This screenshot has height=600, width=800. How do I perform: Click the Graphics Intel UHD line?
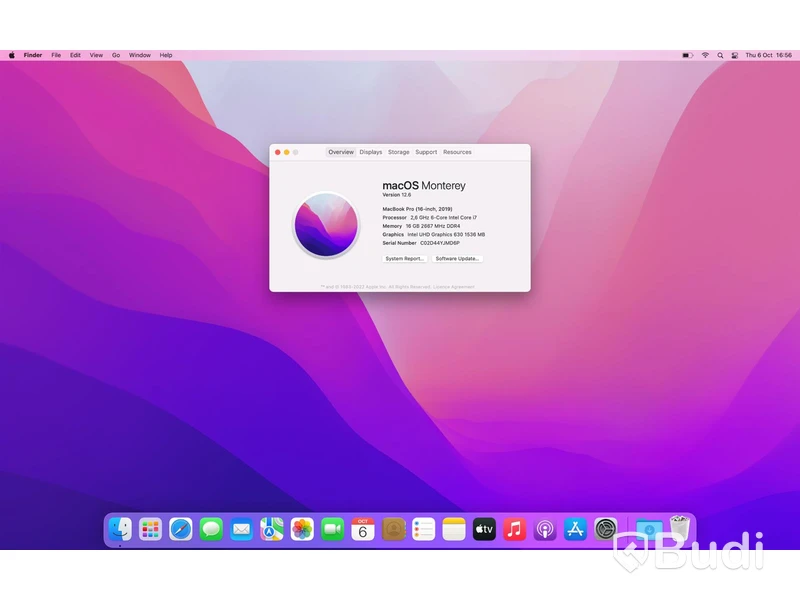point(434,235)
